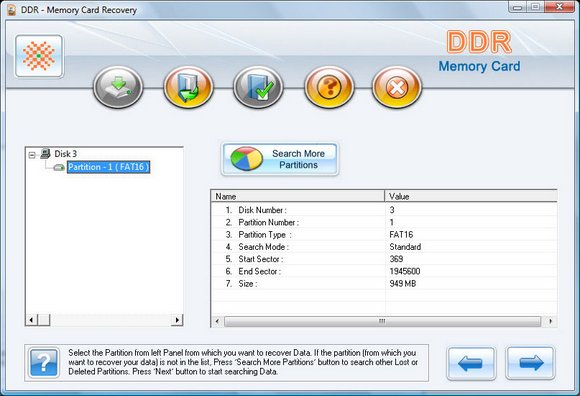Open help via the orange question mark icon

tap(329, 87)
